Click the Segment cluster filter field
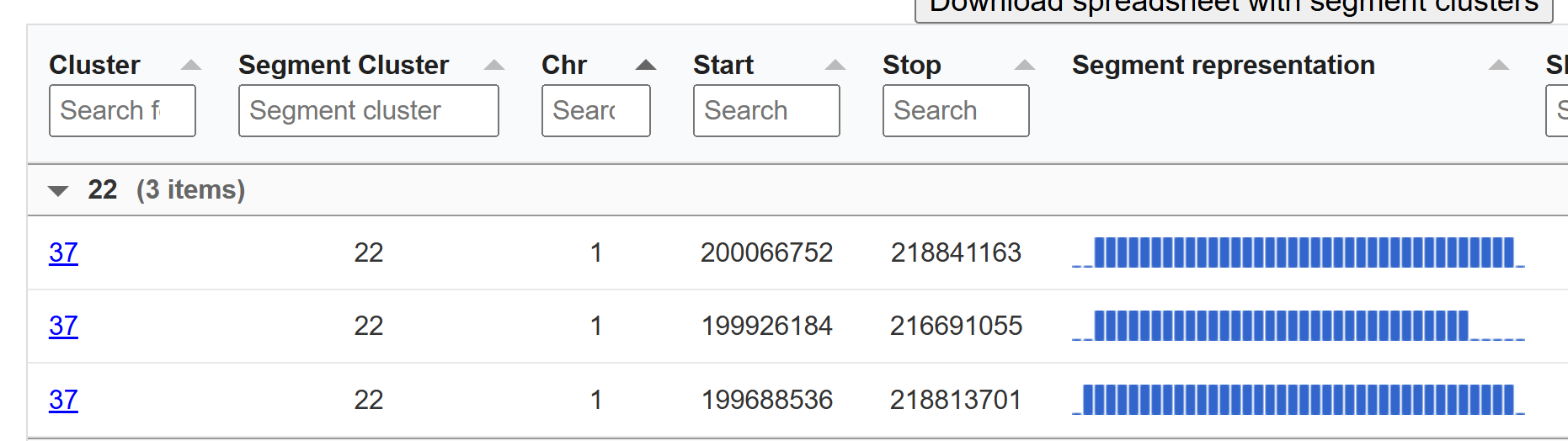The width and height of the screenshot is (1568, 441). tap(368, 110)
